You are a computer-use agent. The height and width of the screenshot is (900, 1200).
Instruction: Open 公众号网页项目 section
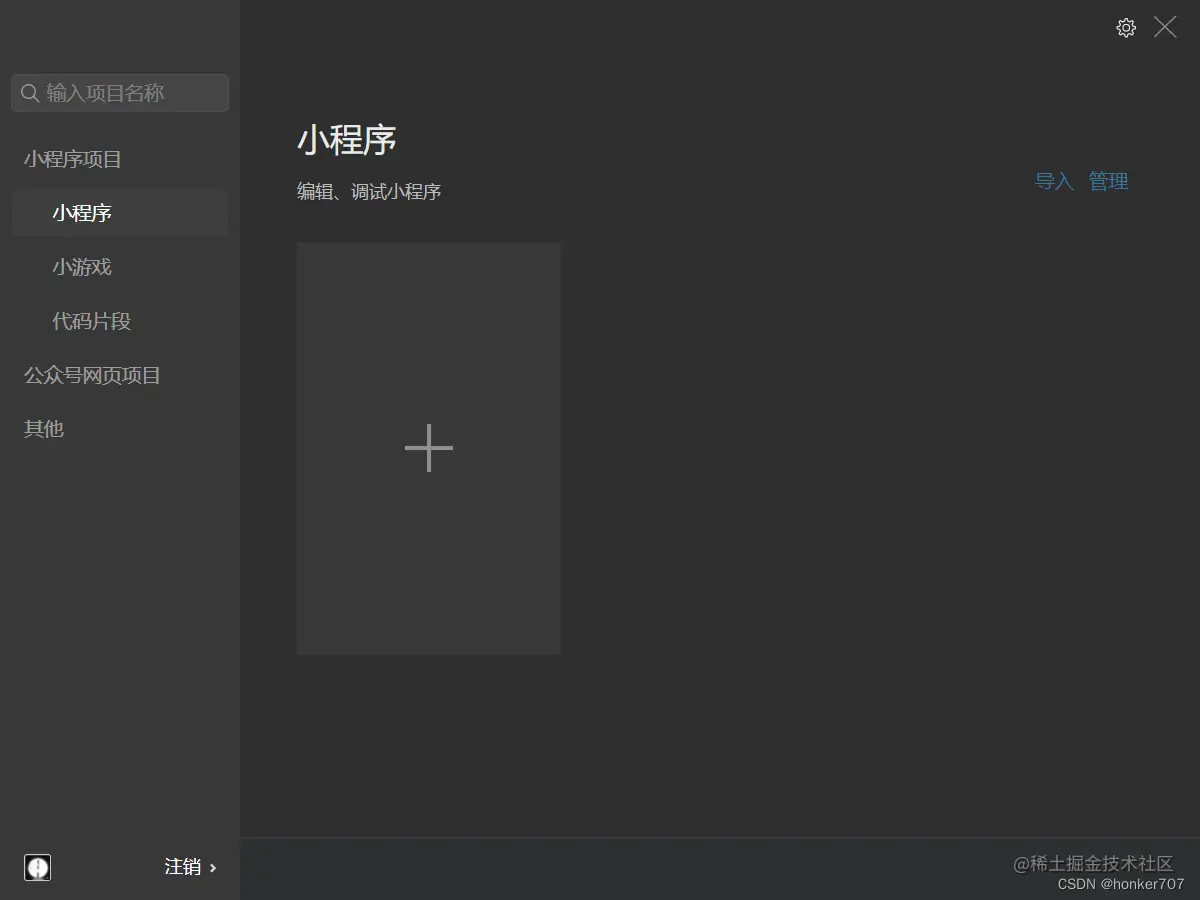(x=90, y=375)
